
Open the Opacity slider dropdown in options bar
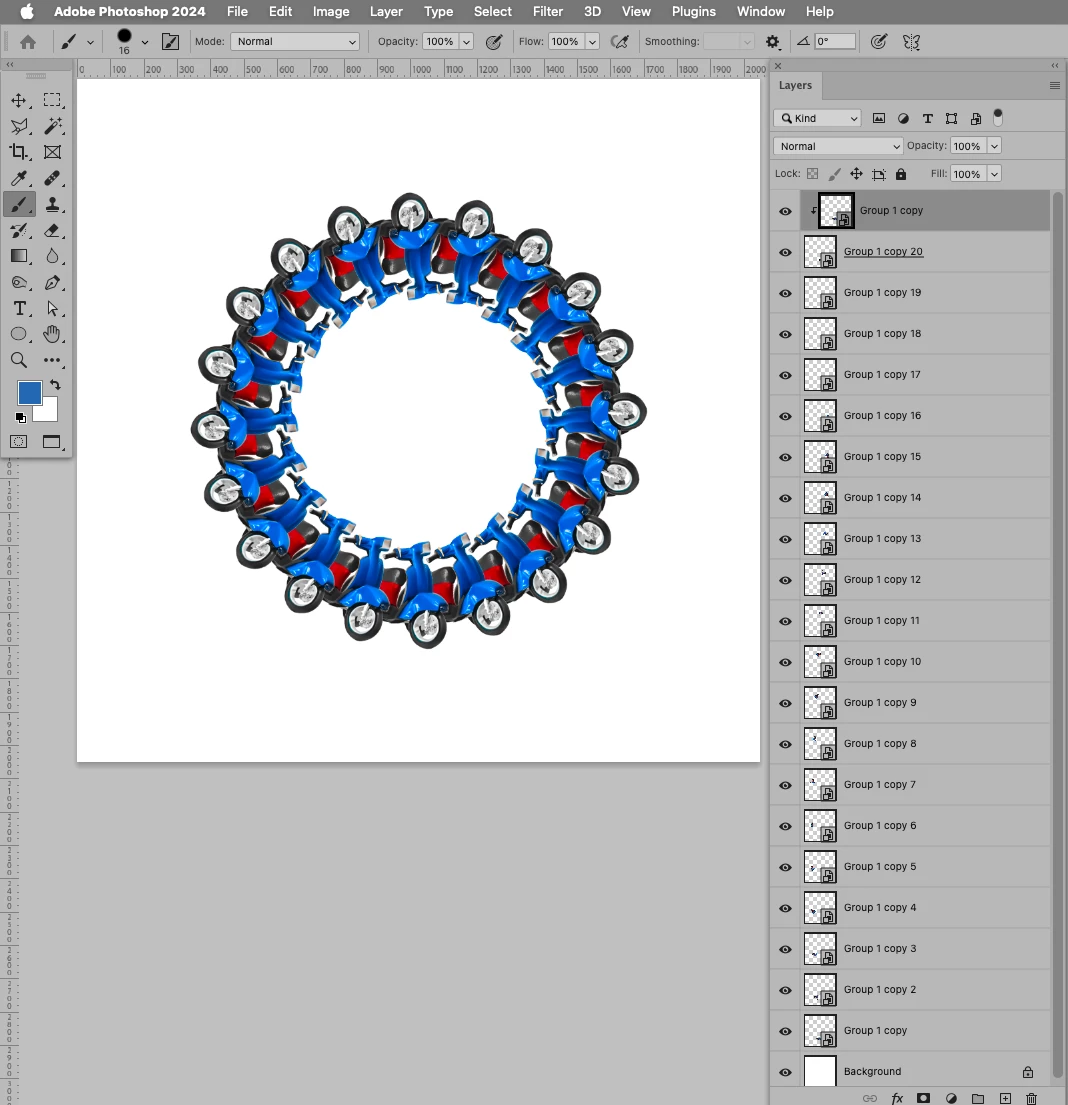coord(466,42)
